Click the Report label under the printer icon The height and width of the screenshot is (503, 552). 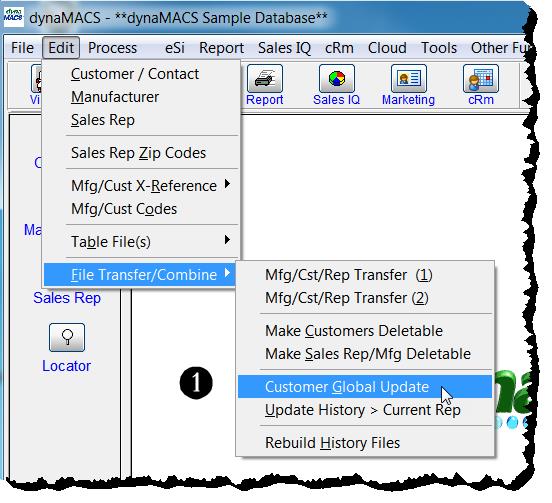(x=264, y=100)
